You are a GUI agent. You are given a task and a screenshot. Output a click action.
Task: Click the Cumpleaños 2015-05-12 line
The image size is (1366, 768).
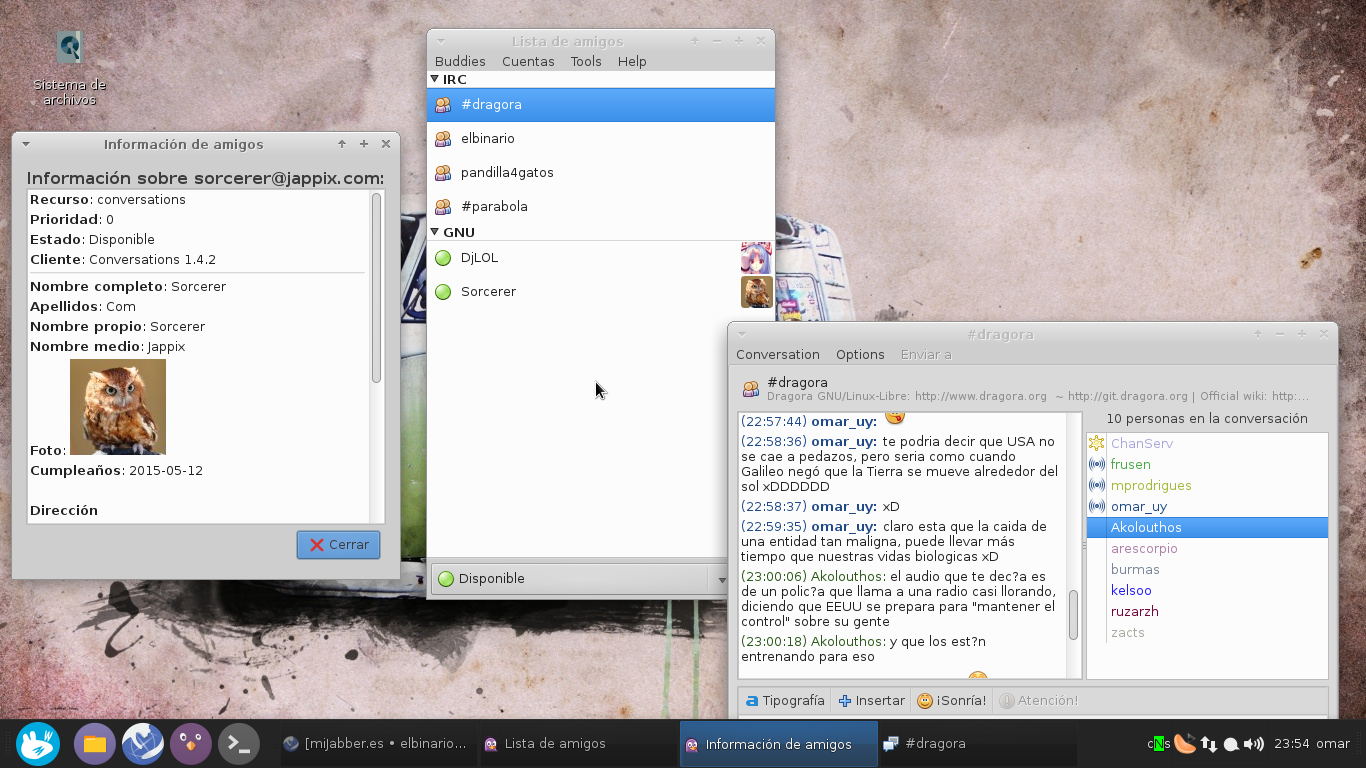click(116, 470)
